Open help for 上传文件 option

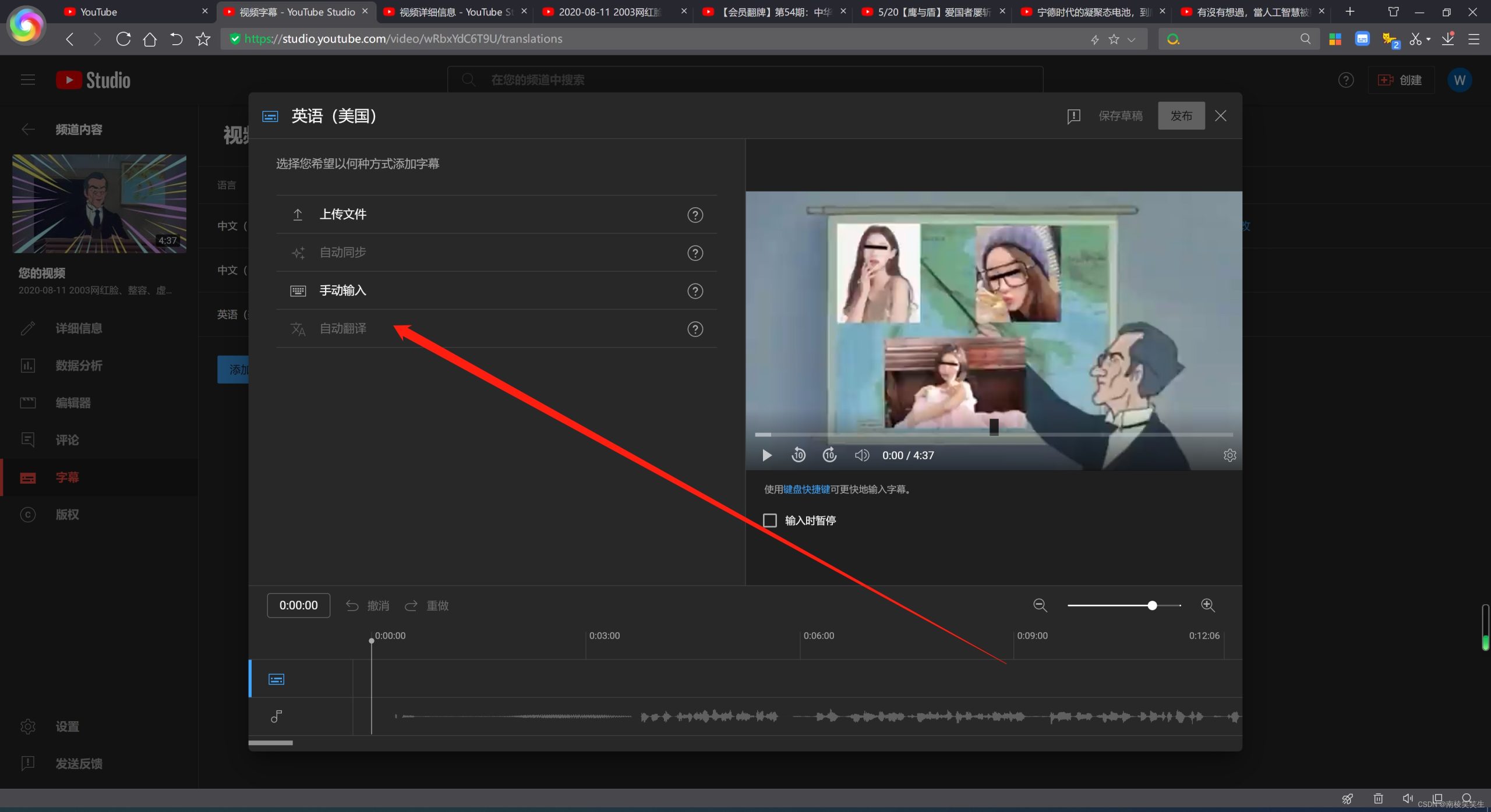[x=695, y=215]
